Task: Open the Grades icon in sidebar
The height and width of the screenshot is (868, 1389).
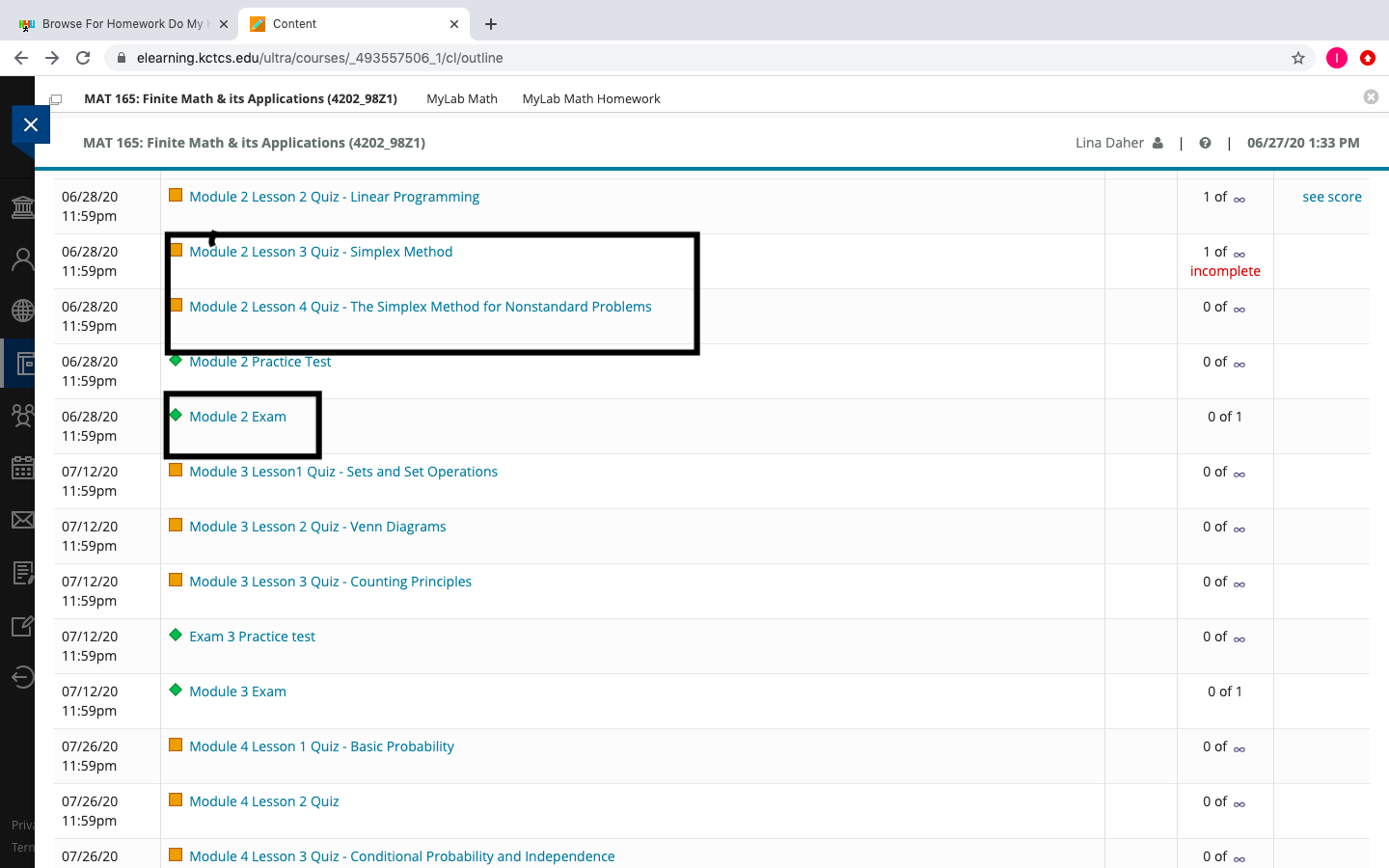Action: (21, 573)
